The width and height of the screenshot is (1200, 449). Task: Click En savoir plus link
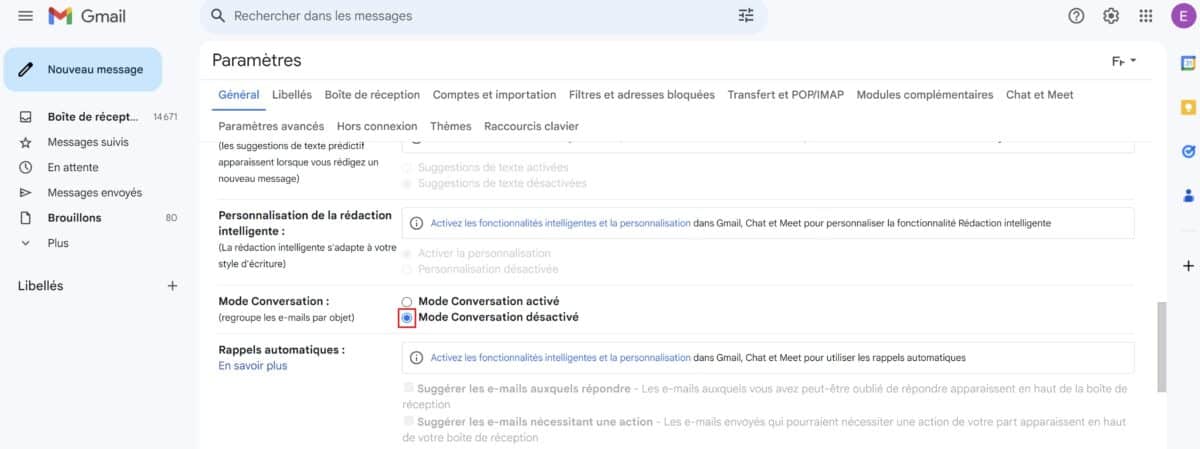pyautogui.click(x=252, y=366)
